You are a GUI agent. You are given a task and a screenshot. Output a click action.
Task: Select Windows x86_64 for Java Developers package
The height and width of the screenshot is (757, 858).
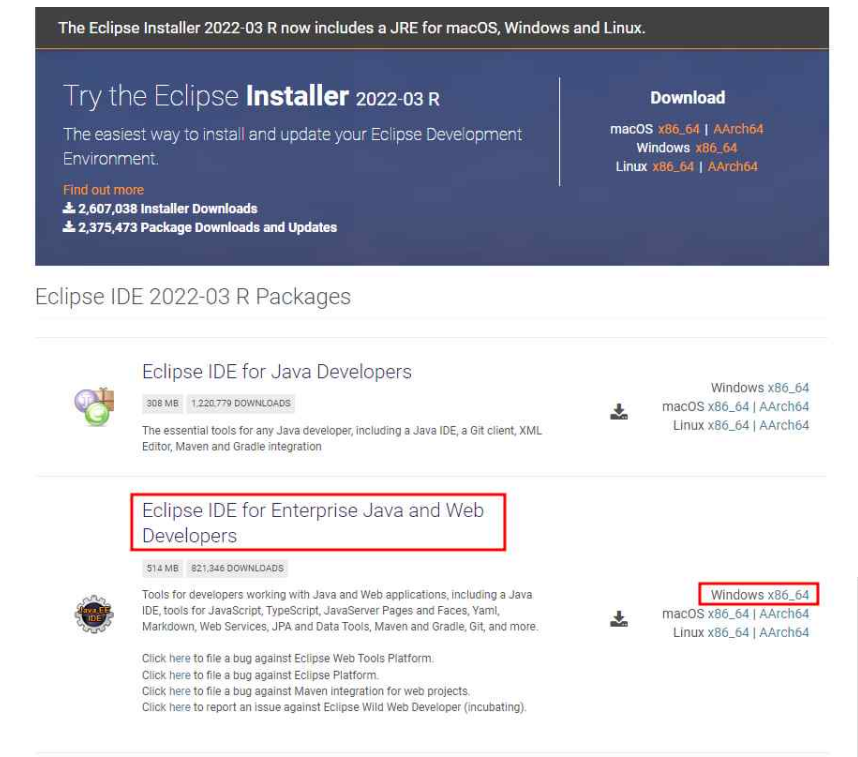click(x=788, y=388)
